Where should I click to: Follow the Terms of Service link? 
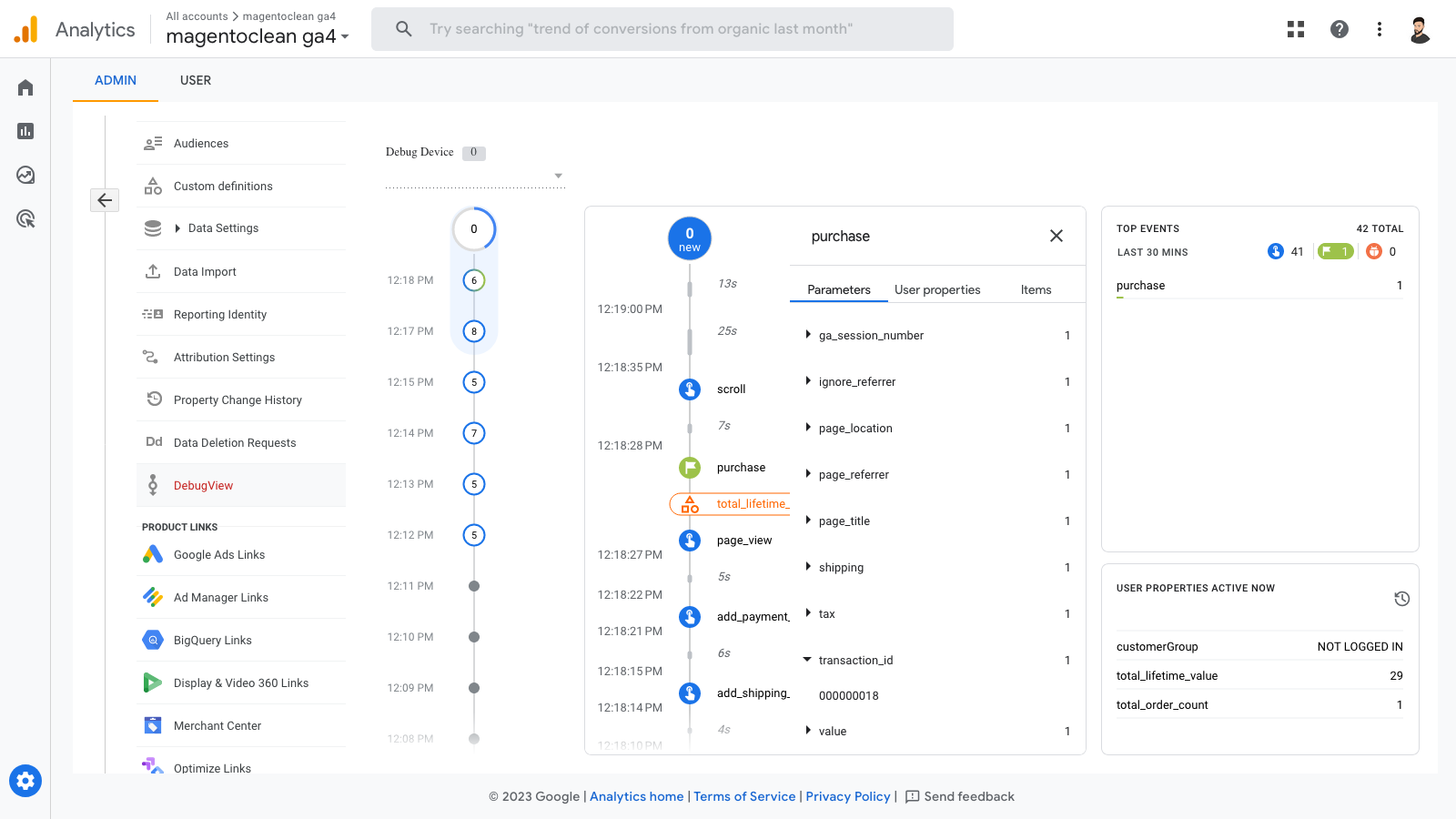[x=744, y=796]
